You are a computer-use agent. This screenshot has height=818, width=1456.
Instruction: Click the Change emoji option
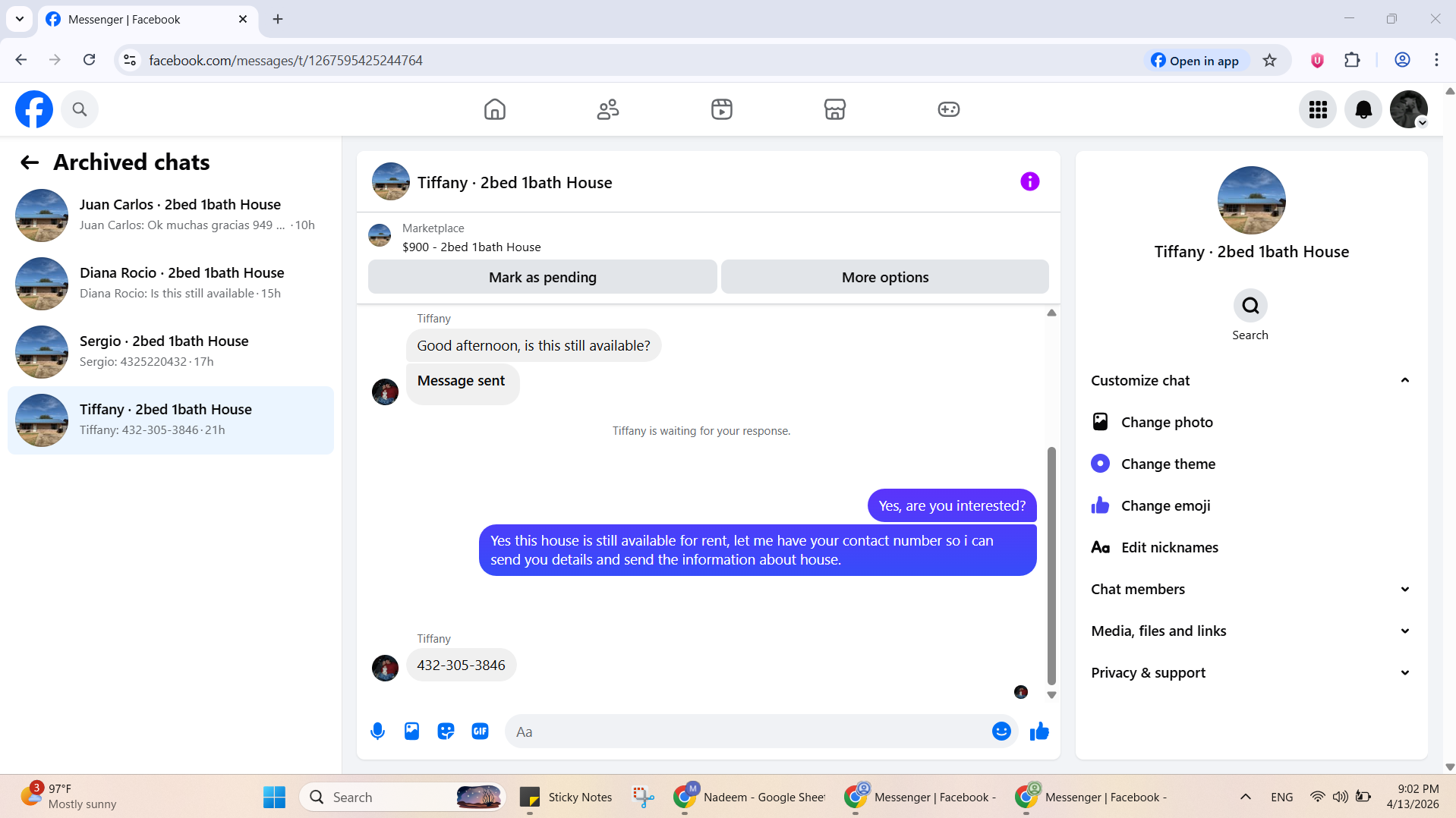(x=1251, y=505)
